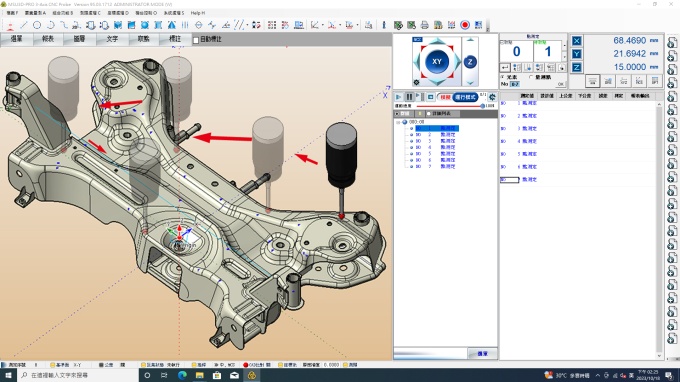Image resolution: width=680 pixels, height=382 pixels.
Task: Stop the measurement program
Action: coord(430,97)
